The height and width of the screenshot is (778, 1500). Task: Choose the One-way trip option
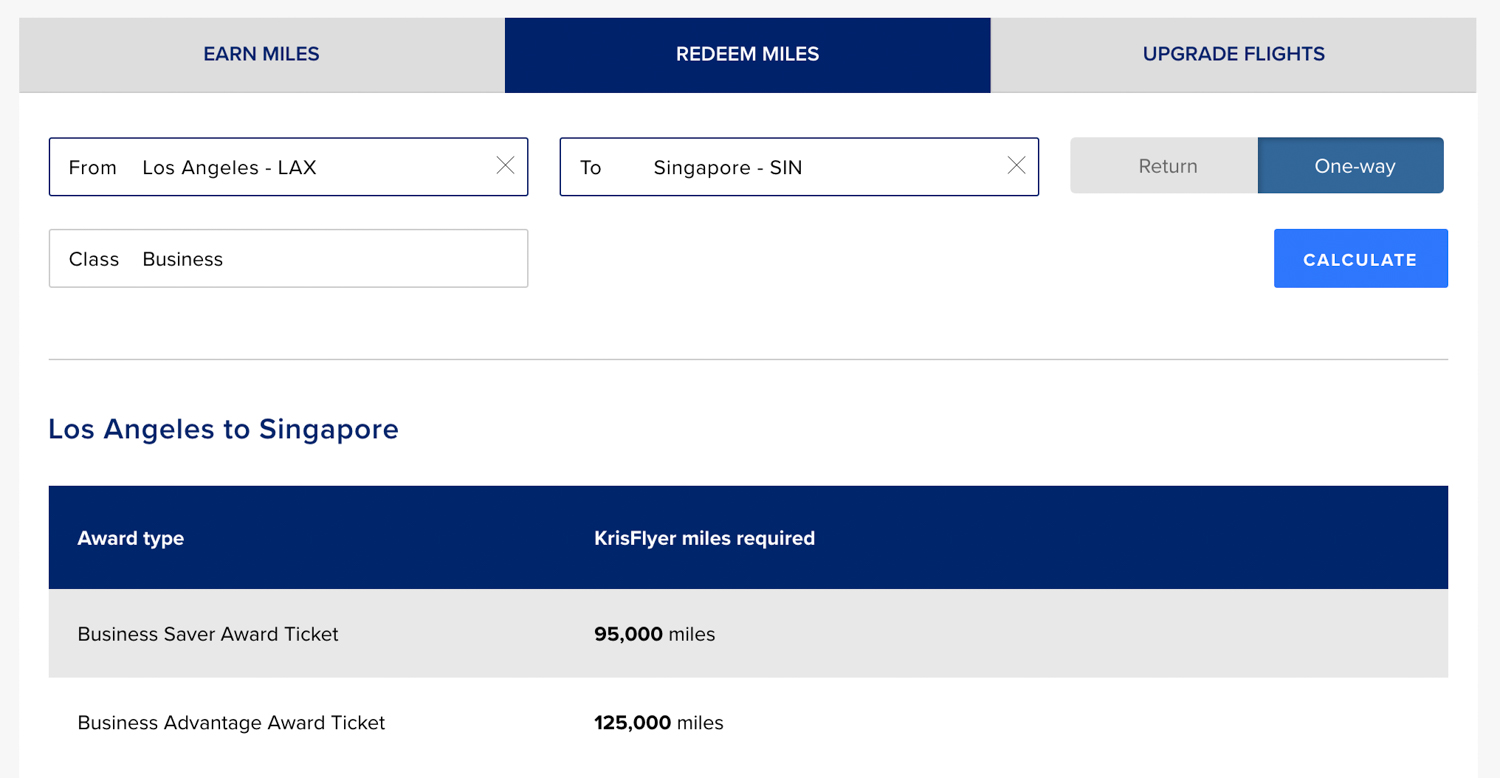(1352, 166)
